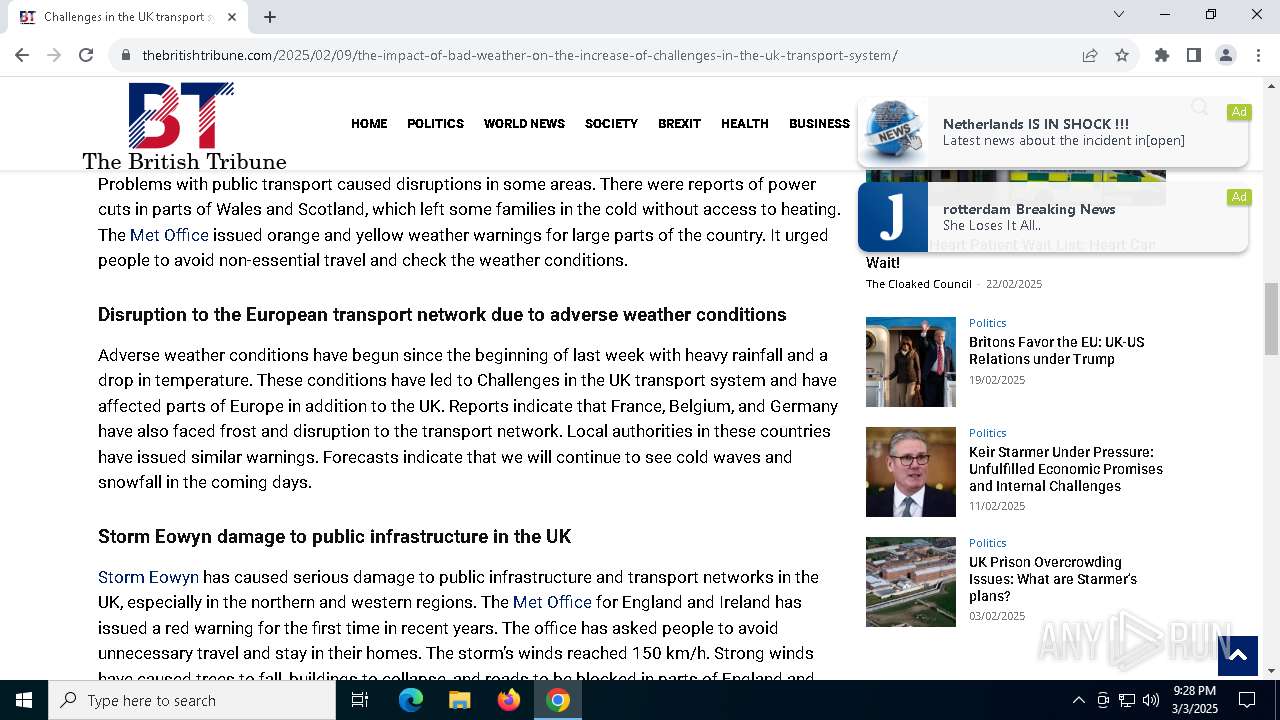Share this page via share icon
This screenshot has width=1280, height=720.
[x=1090, y=55]
